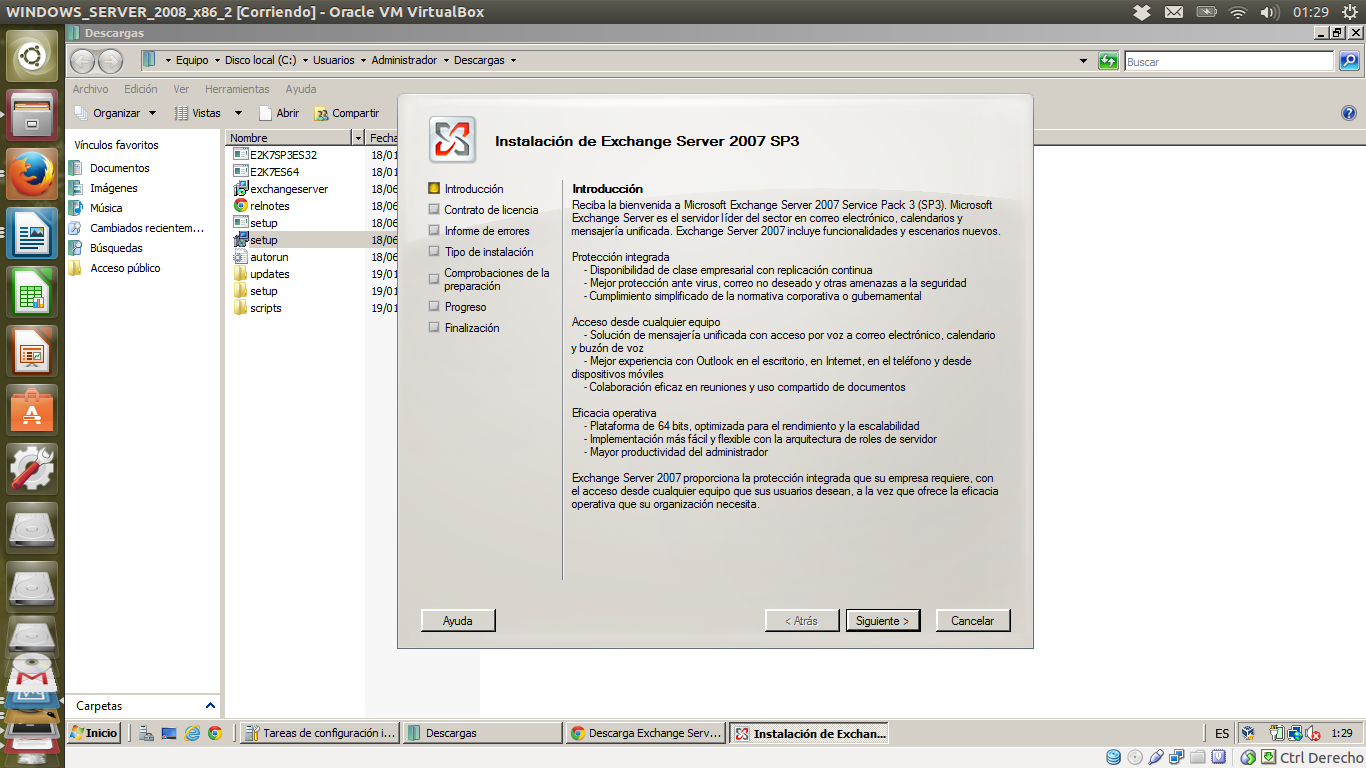Click the Siguiente button
The height and width of the screenshot is (768, 1366).
[x=883, y=621]
